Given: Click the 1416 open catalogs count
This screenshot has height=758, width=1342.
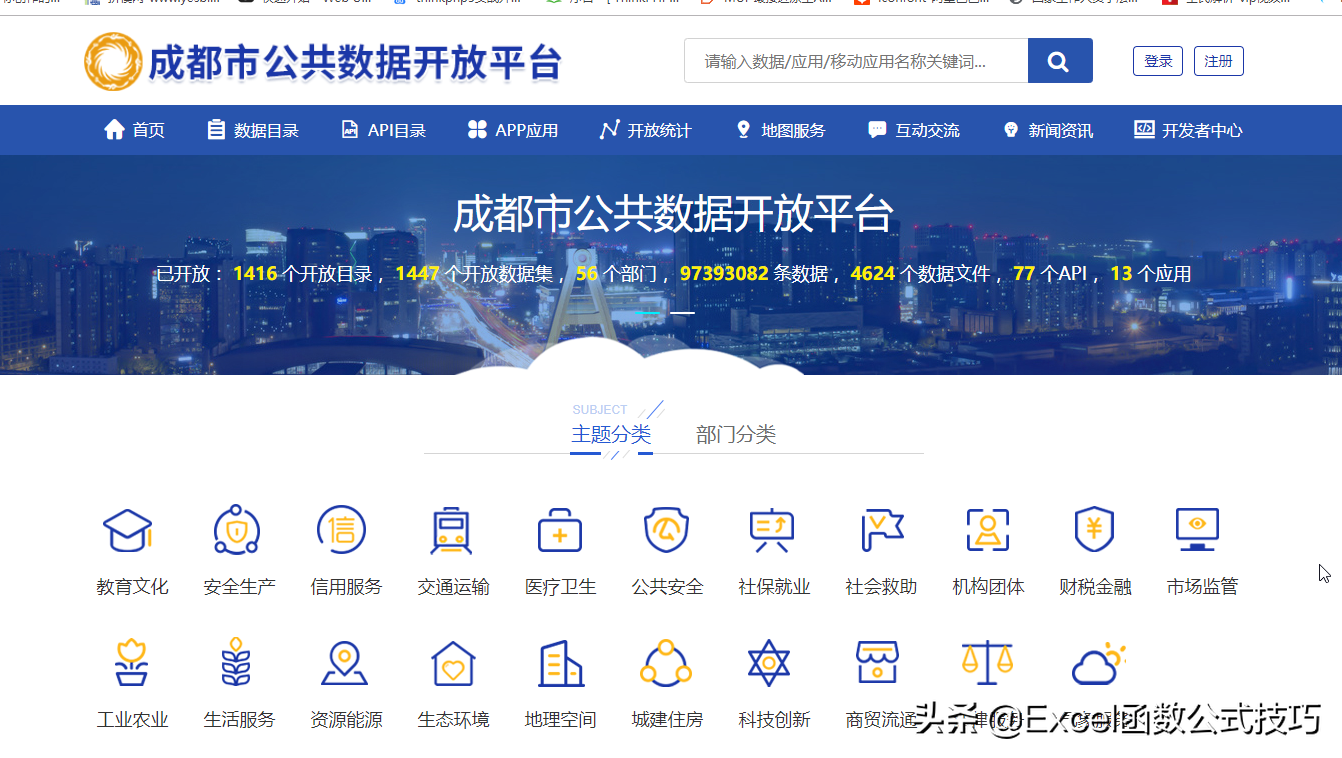Looking at the screenshot, I should (x=255, y=273).
